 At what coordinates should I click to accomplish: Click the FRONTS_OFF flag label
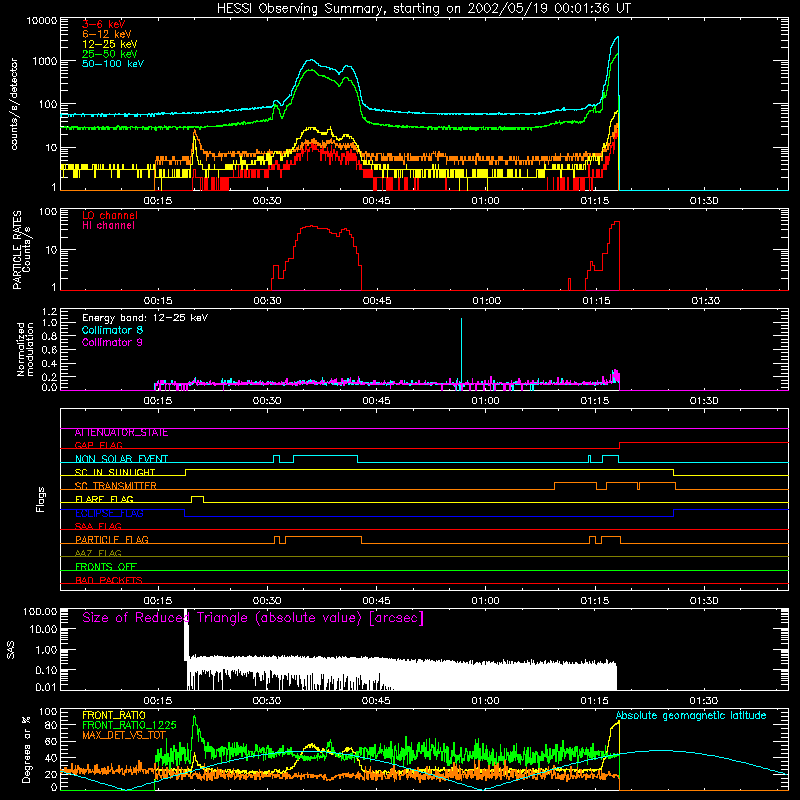coord(106,567)
